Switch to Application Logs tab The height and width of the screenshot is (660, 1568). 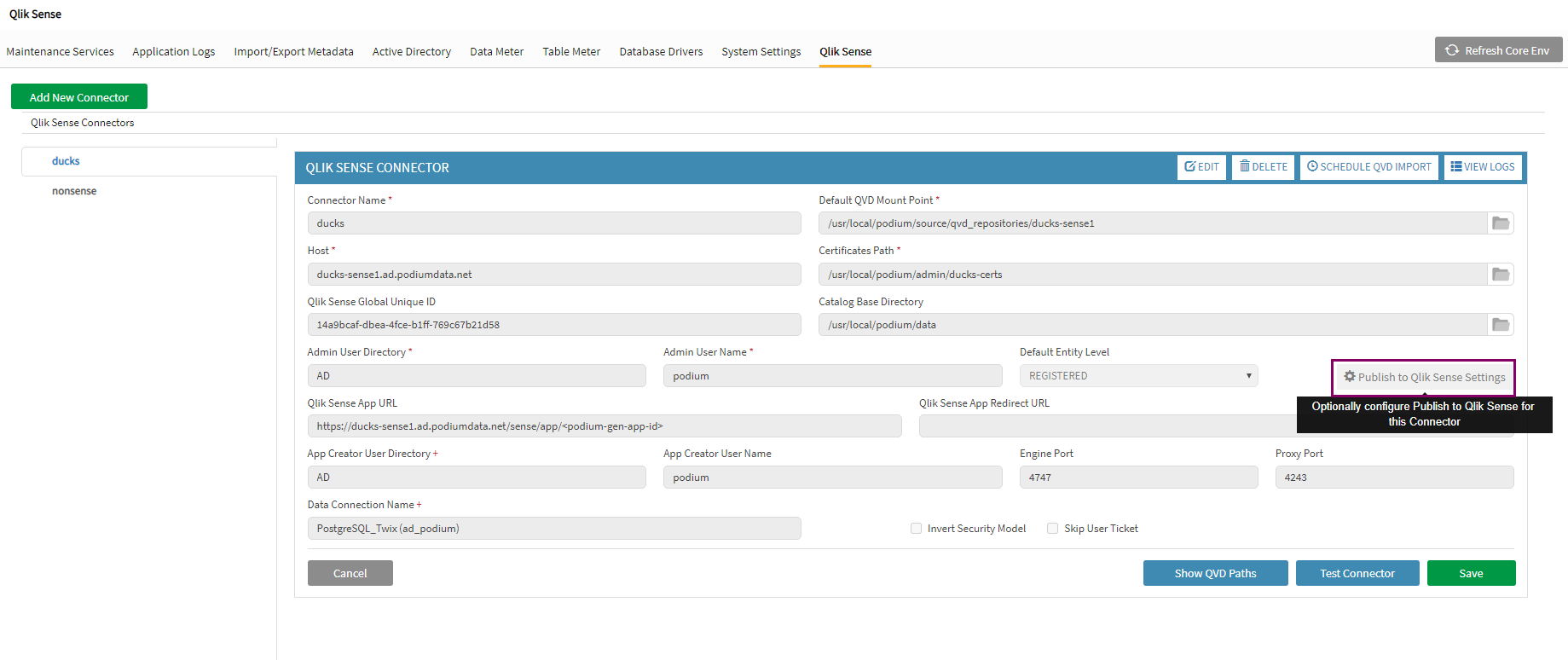pos(173,52)
